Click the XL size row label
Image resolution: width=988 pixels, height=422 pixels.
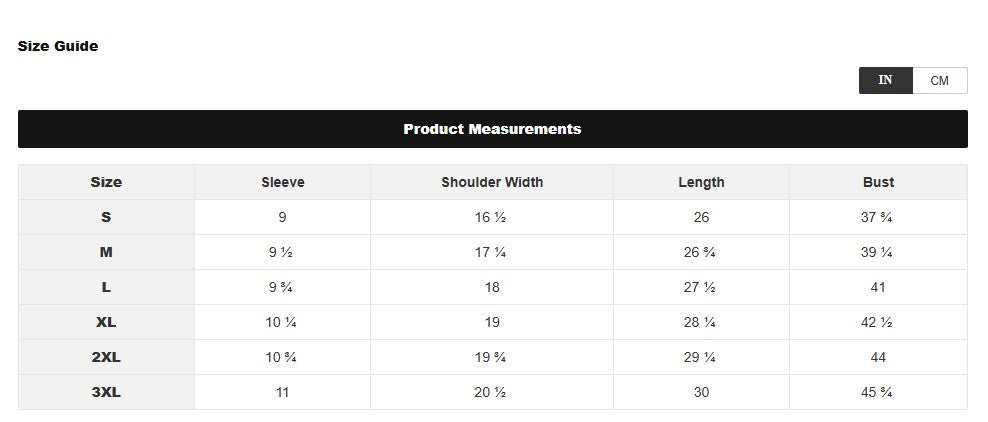tap(106, 322)
